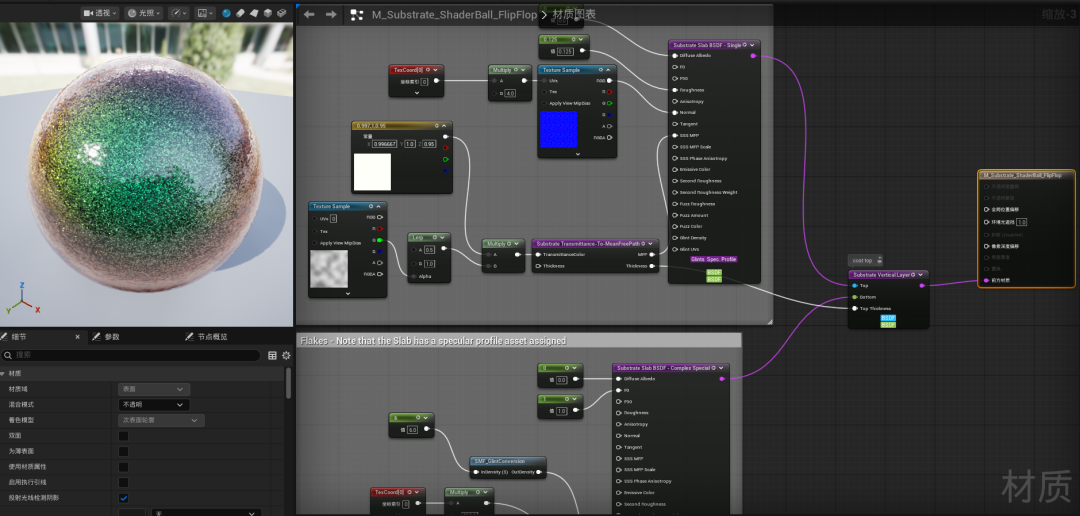Select the custom mesh preview icon
This screenshot has width=1080, height=516.
tap(282, 13)
